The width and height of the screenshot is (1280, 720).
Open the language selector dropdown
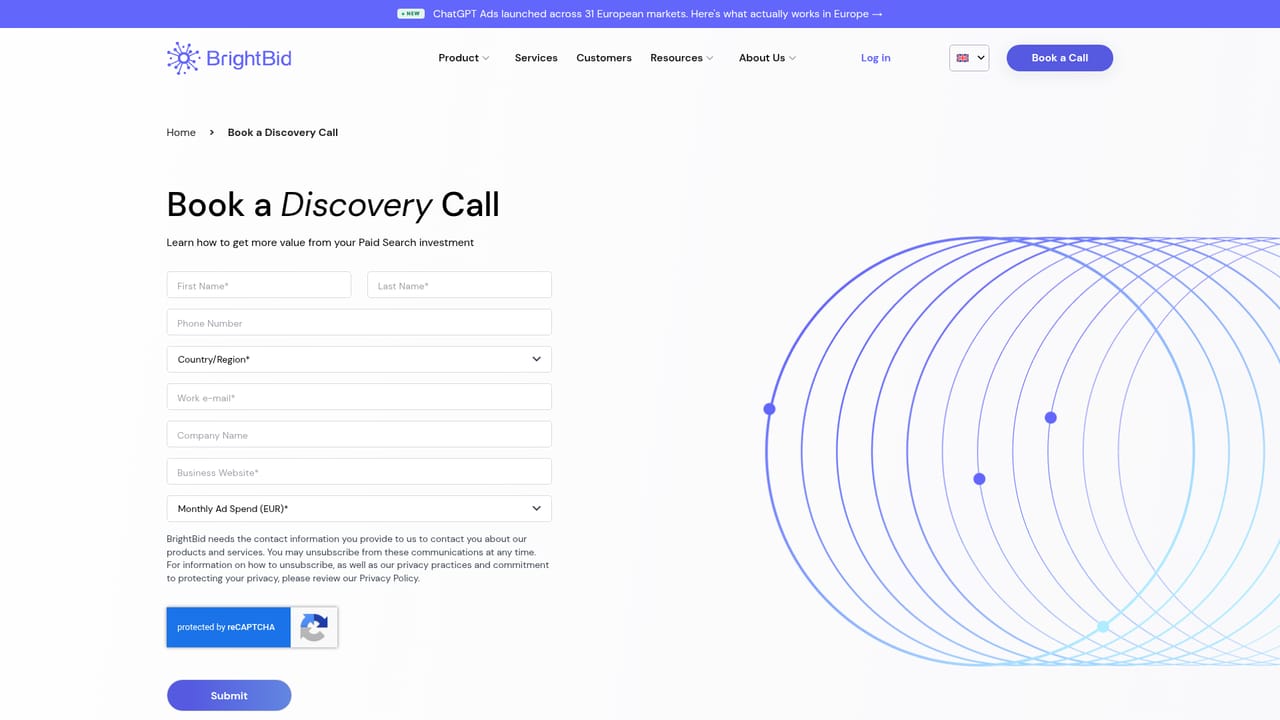969,58
